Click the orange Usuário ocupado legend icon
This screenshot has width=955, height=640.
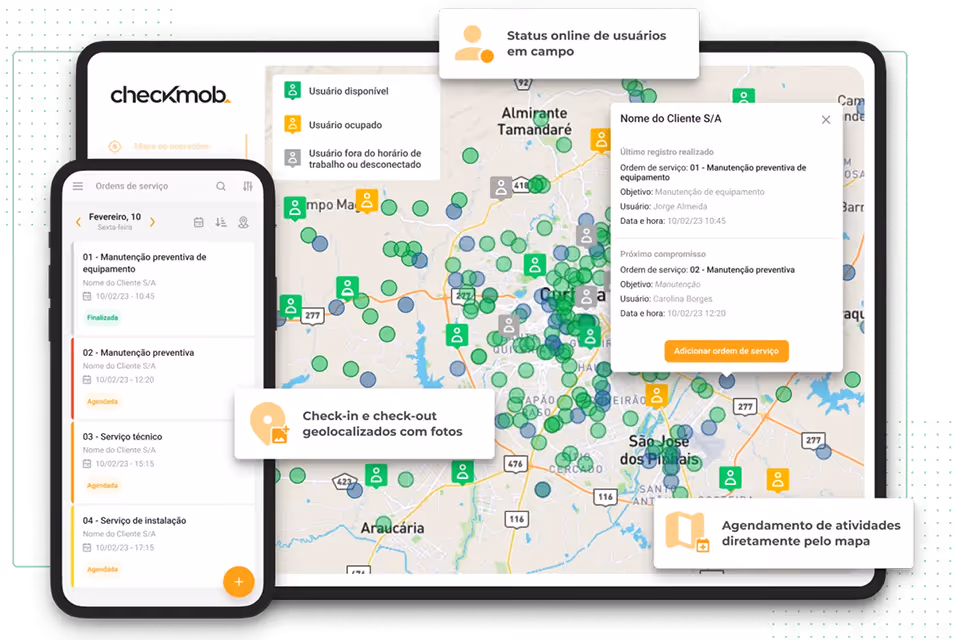click(292, 124)
